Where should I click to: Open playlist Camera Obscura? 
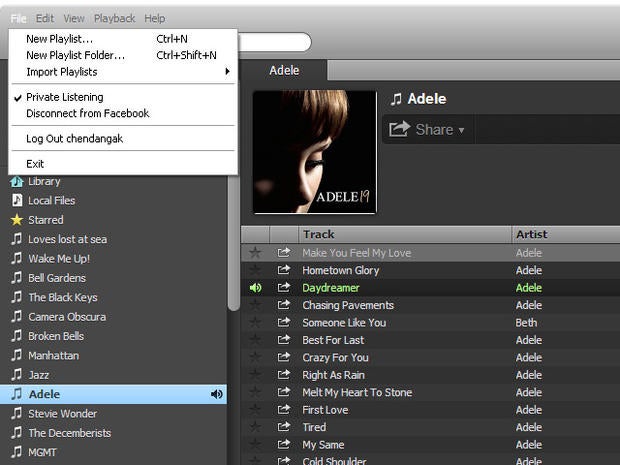tap(67, 317)
